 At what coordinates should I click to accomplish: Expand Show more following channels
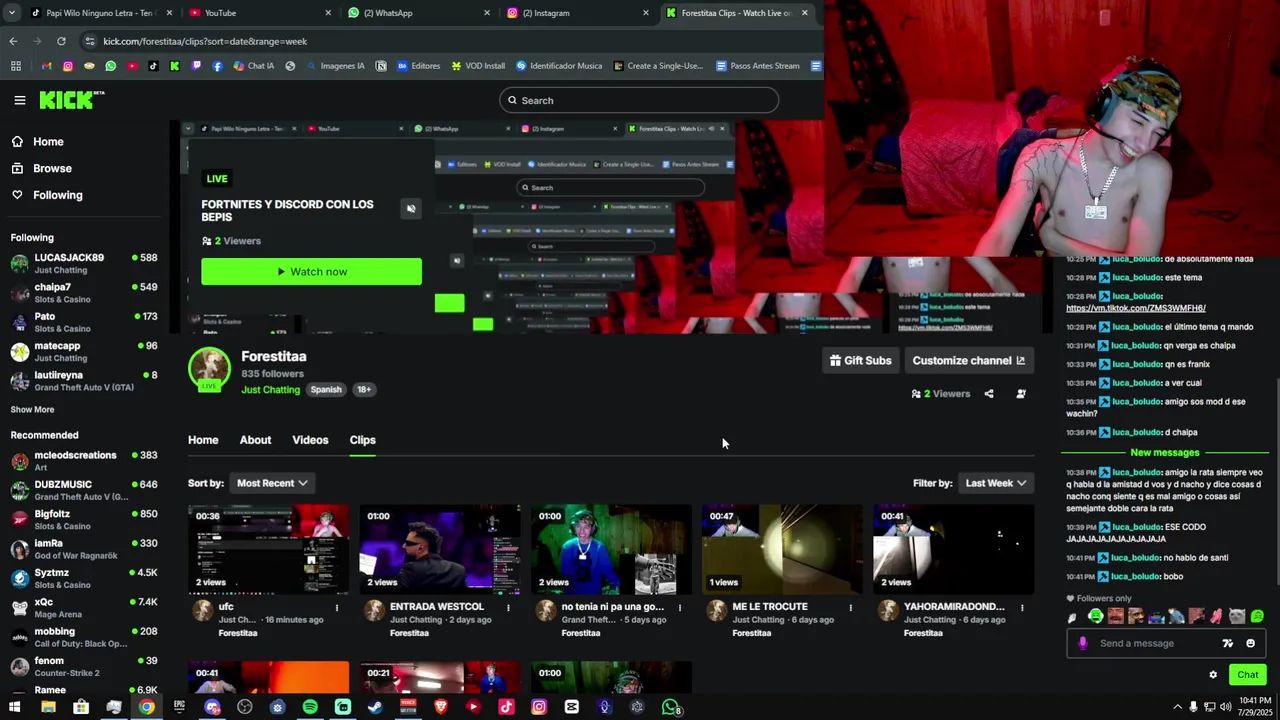32,410
